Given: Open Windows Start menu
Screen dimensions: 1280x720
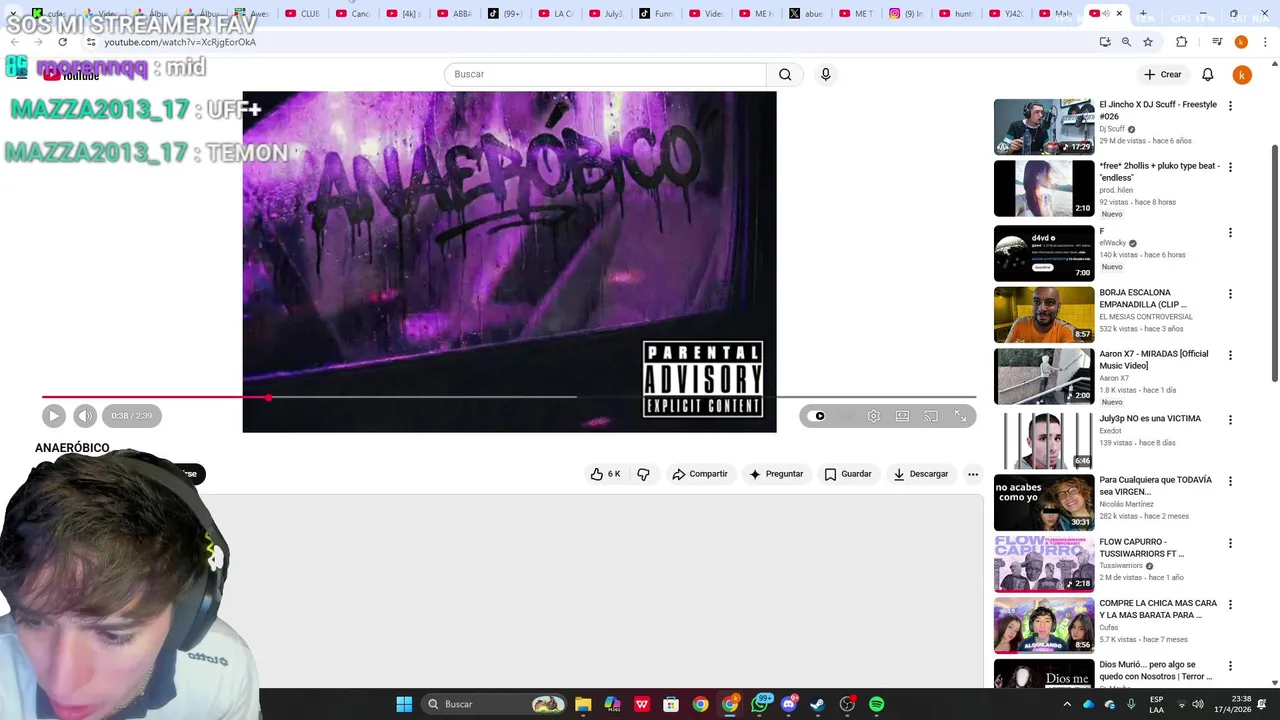Looking at the screenshot, I should click(404, 704).
